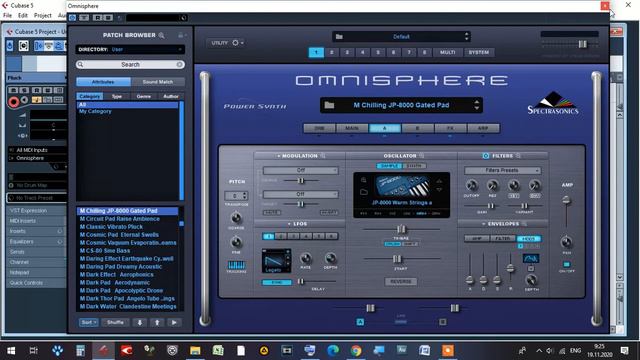Open File Explorer from the taskbar
Viewport: 640px width, 360px height.
click(x=195, y=351)
